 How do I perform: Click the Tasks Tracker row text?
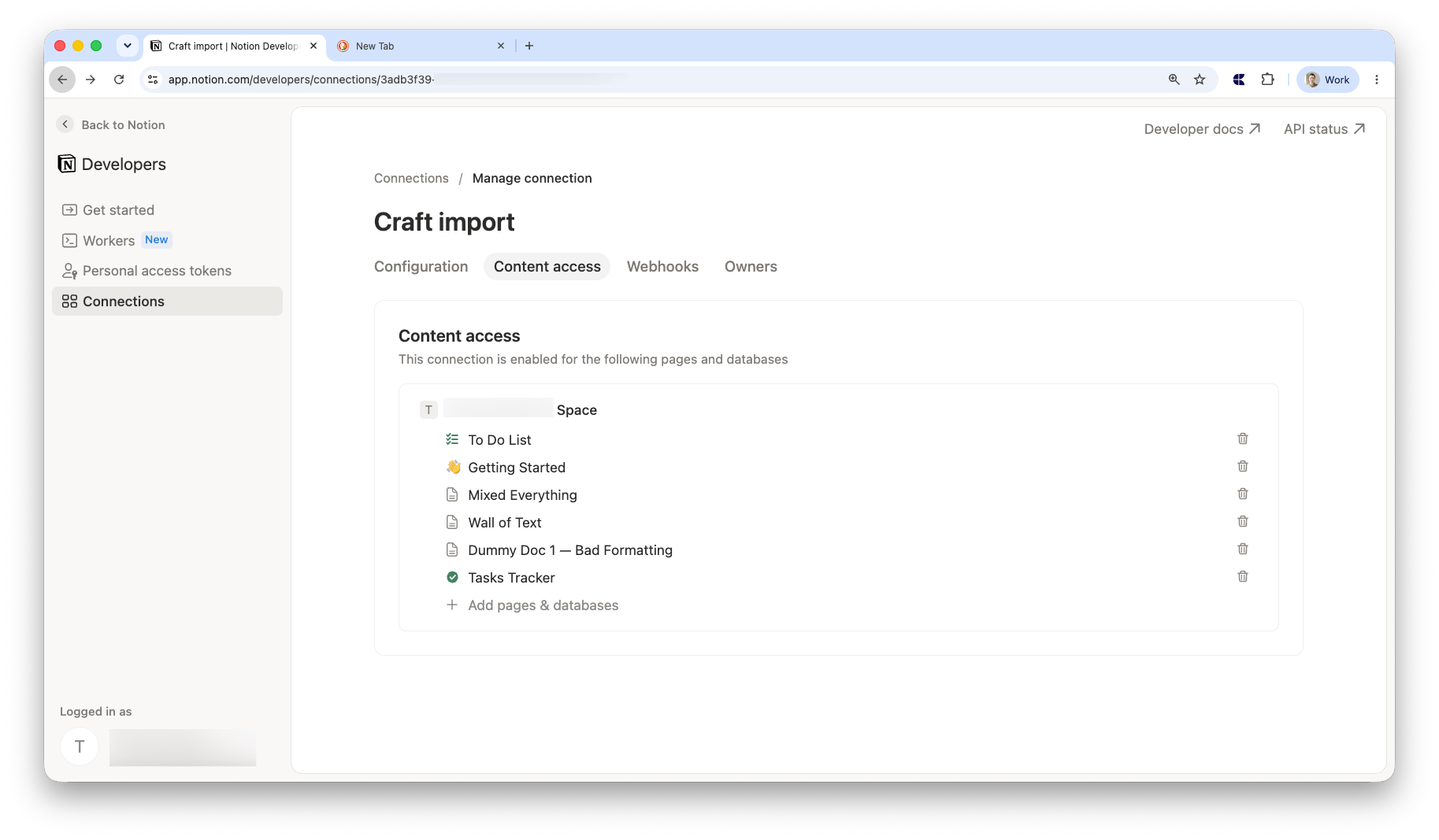click(511, 577)
